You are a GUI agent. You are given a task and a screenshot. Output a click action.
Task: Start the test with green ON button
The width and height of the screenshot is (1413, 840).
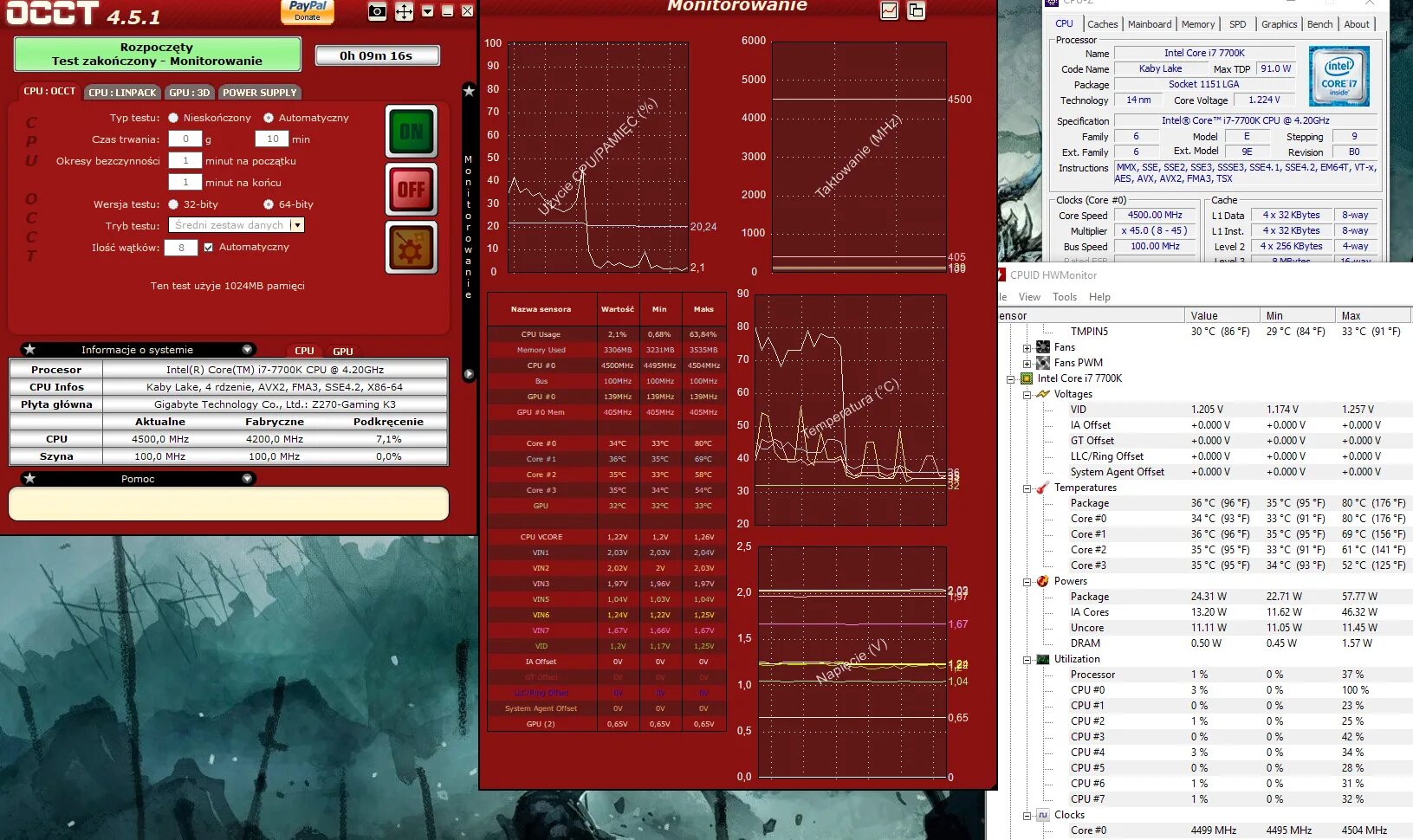click(x=412, y=132)
